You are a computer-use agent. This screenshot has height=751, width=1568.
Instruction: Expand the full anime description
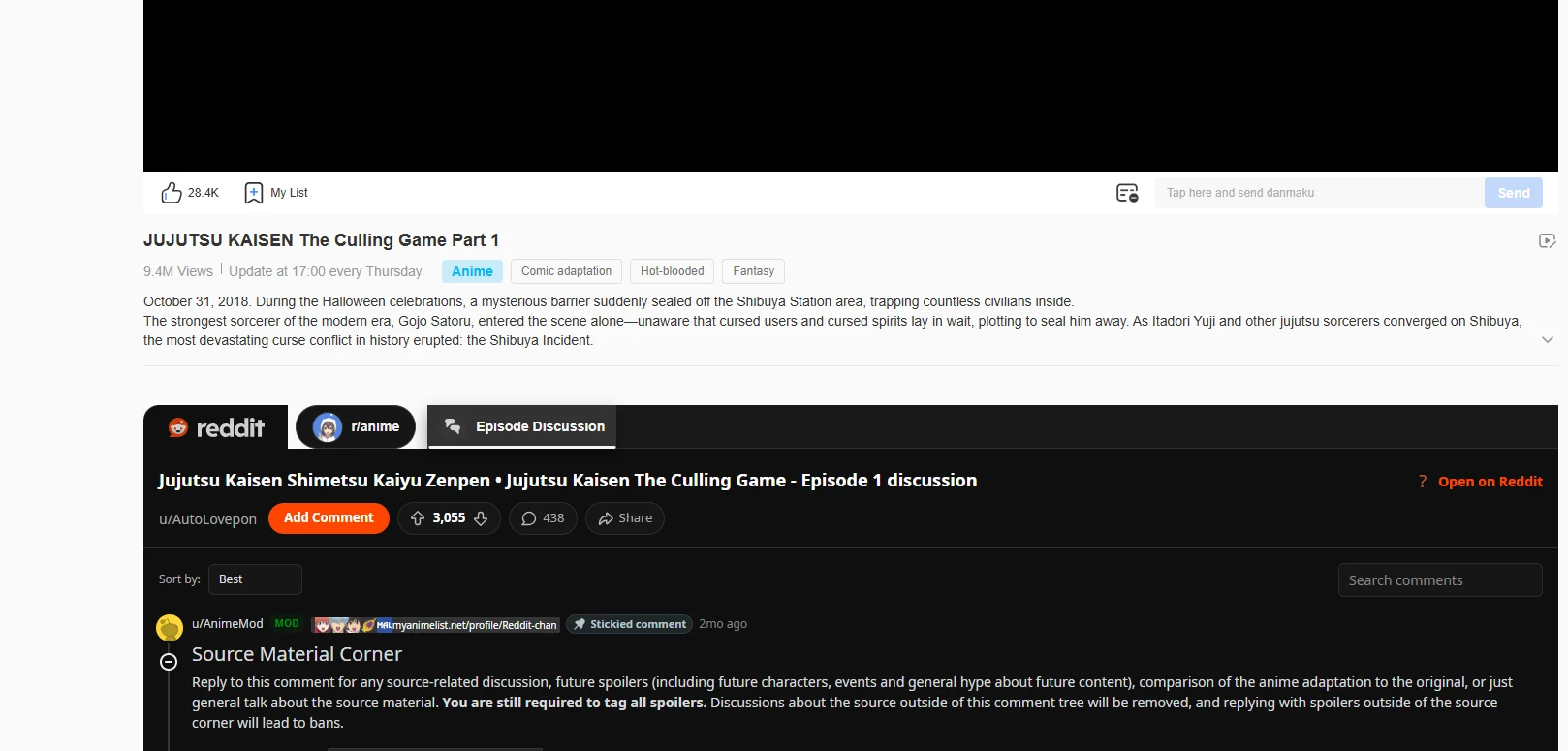(1548, 340)
